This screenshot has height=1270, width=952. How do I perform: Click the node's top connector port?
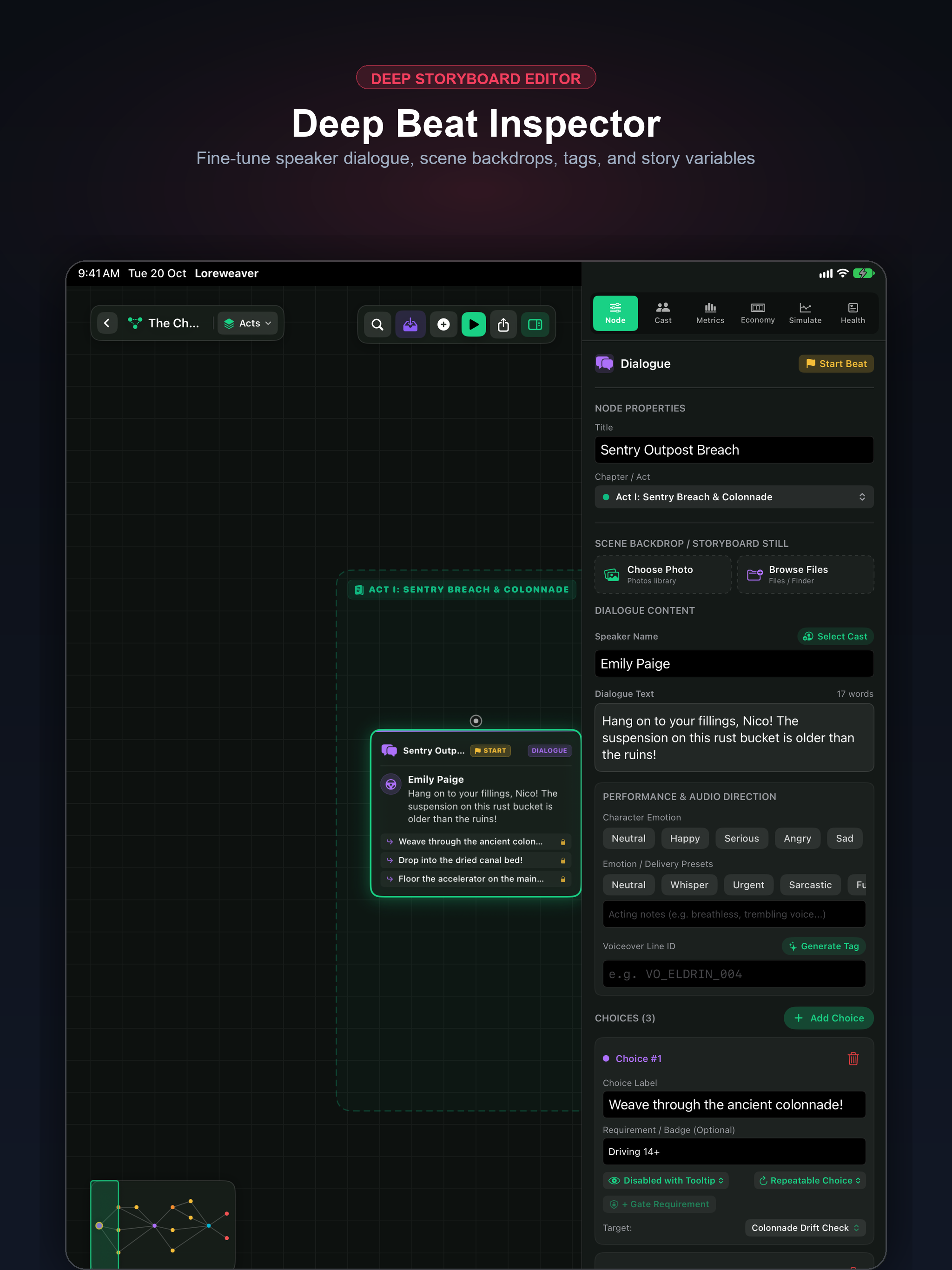click(x=476, y=721)
